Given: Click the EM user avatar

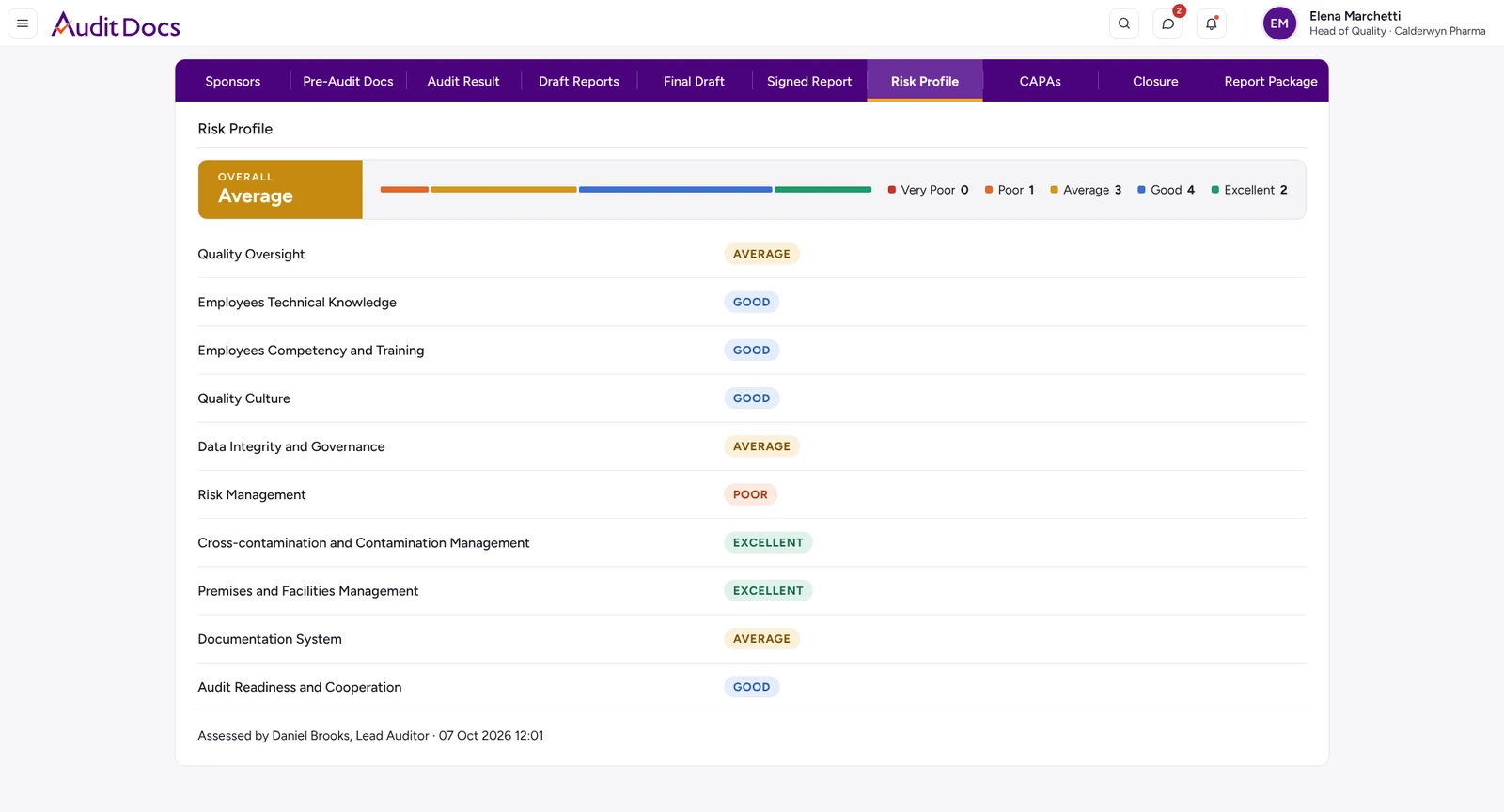Looking at the screenshot, I should (1279, 23).
